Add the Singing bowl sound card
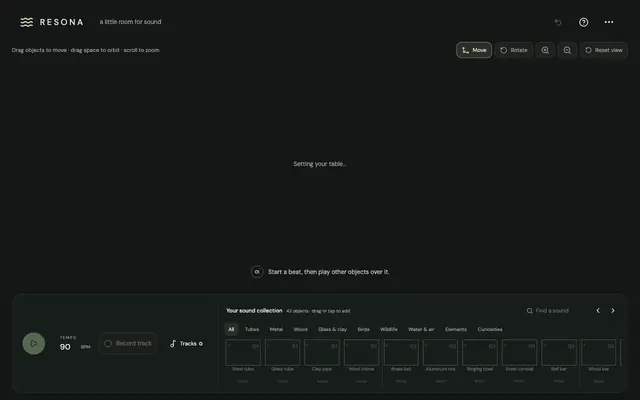 (x=480, y=353)
